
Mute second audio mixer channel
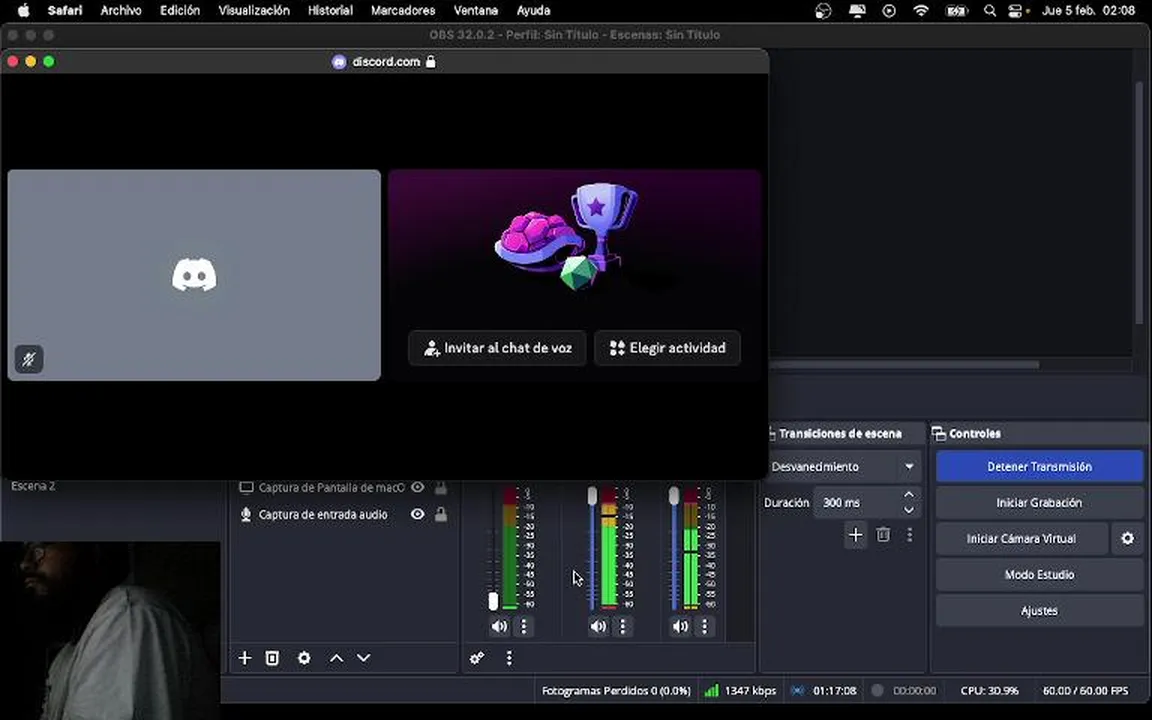click(x=598, y=627)
